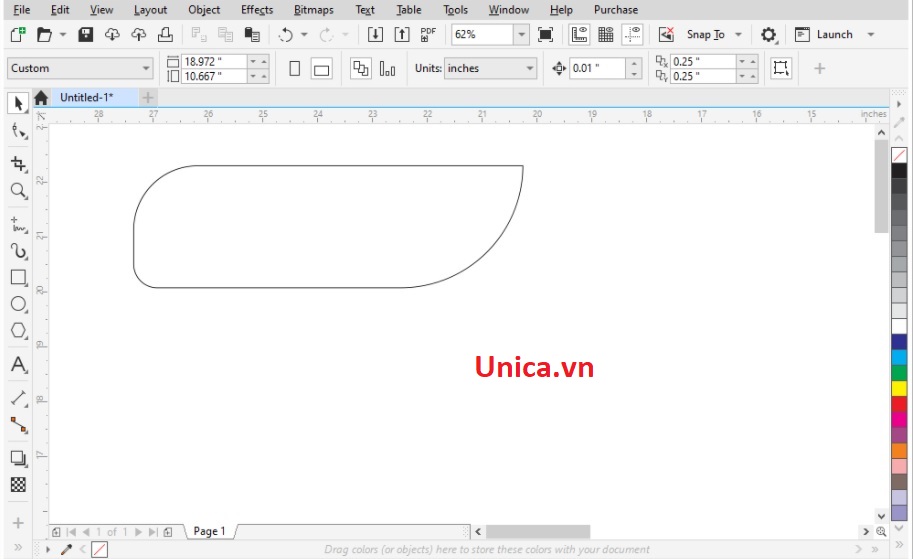Open the Effects menu
This screenshot has height=559, width=913.
(x=256, y=10)
